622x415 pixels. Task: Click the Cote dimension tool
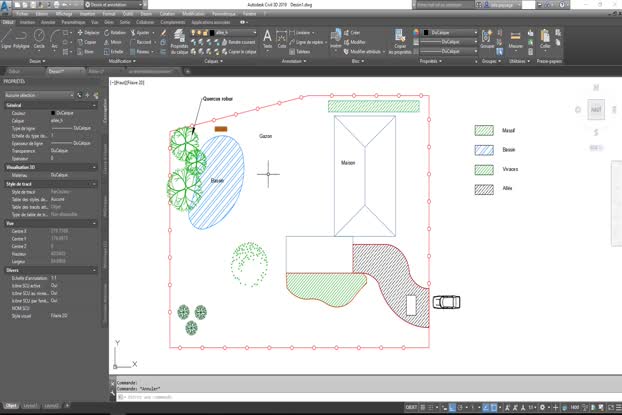click(x=282, y=39)
